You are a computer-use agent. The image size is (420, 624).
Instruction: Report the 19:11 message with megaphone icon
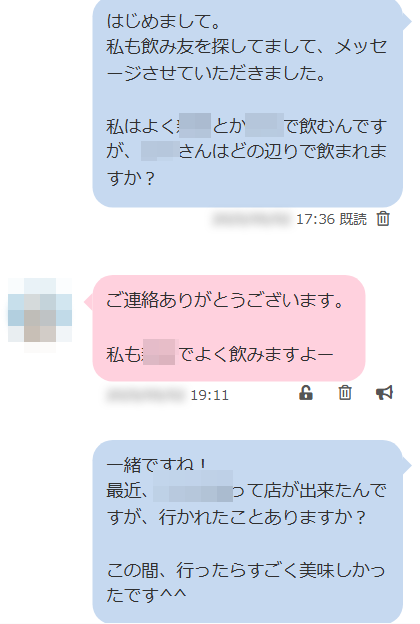click(384, 393)
